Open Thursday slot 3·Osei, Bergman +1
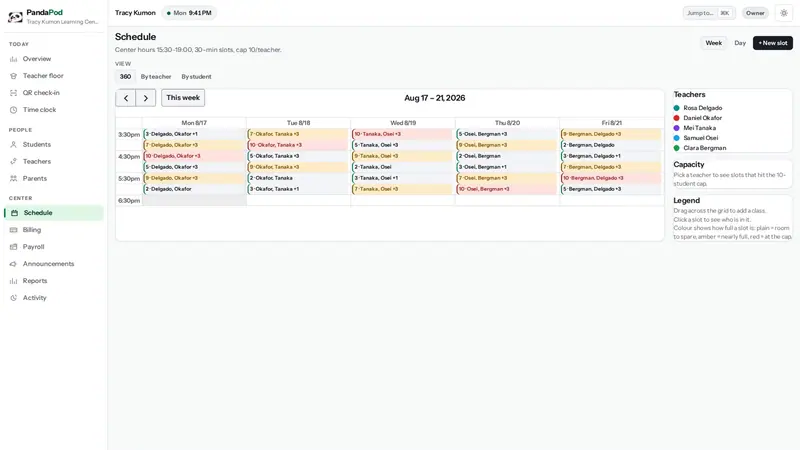Screen dimensions: 800x450 (507, 167)
